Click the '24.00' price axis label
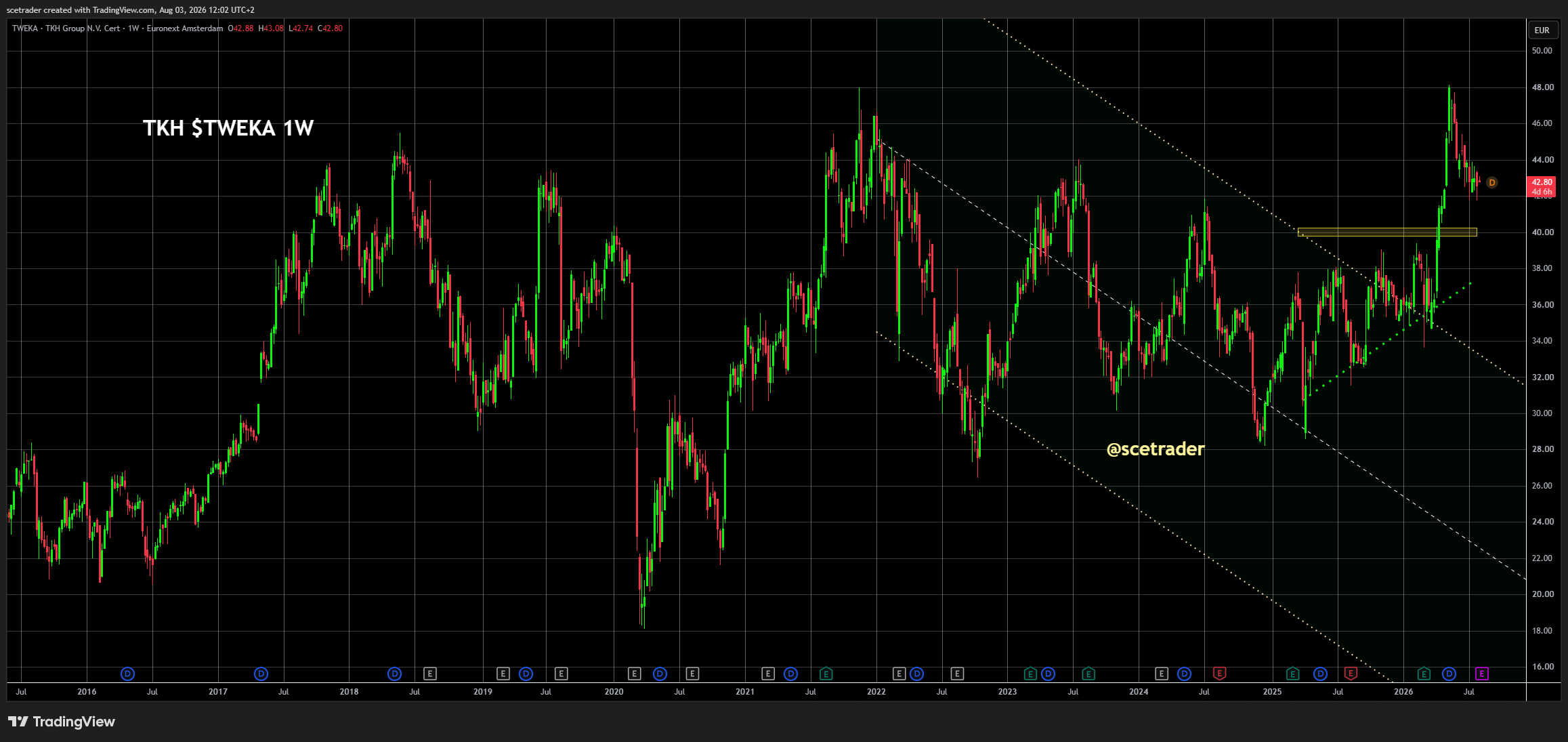 click(1542, 522)
